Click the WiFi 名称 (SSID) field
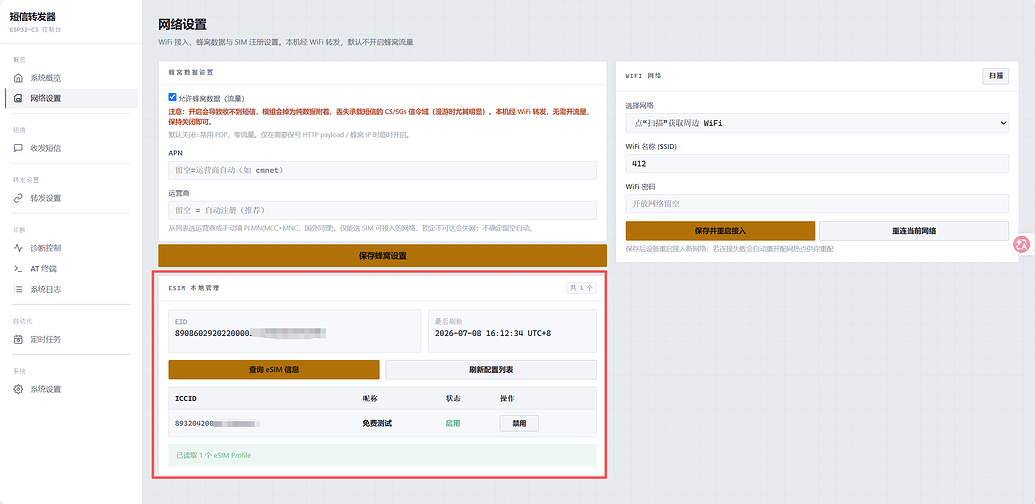The image size is (1035, 504). pos(817,164)
